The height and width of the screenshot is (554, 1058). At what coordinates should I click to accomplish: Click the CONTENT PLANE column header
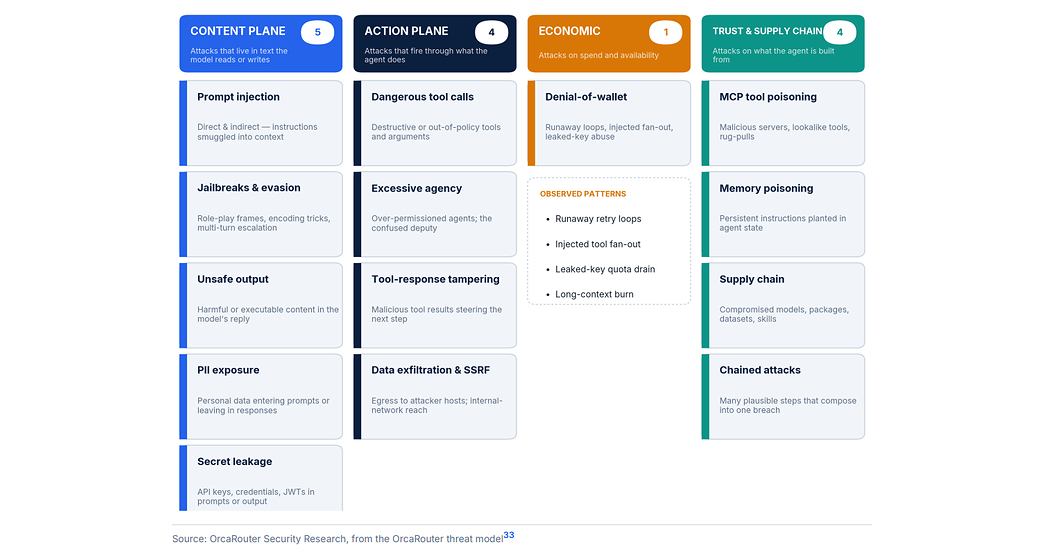260,43
